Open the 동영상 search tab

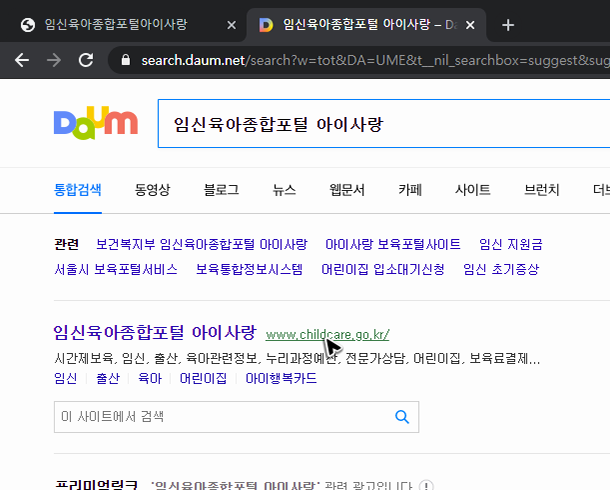152,190
